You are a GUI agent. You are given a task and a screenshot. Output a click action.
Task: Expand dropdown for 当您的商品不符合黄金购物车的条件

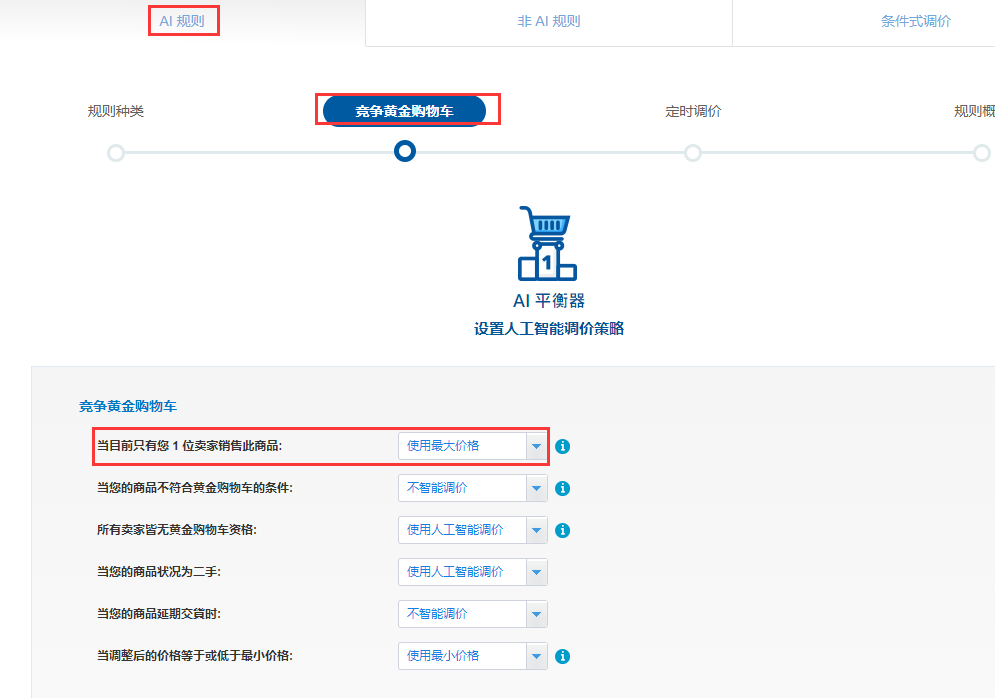point(473,488)
